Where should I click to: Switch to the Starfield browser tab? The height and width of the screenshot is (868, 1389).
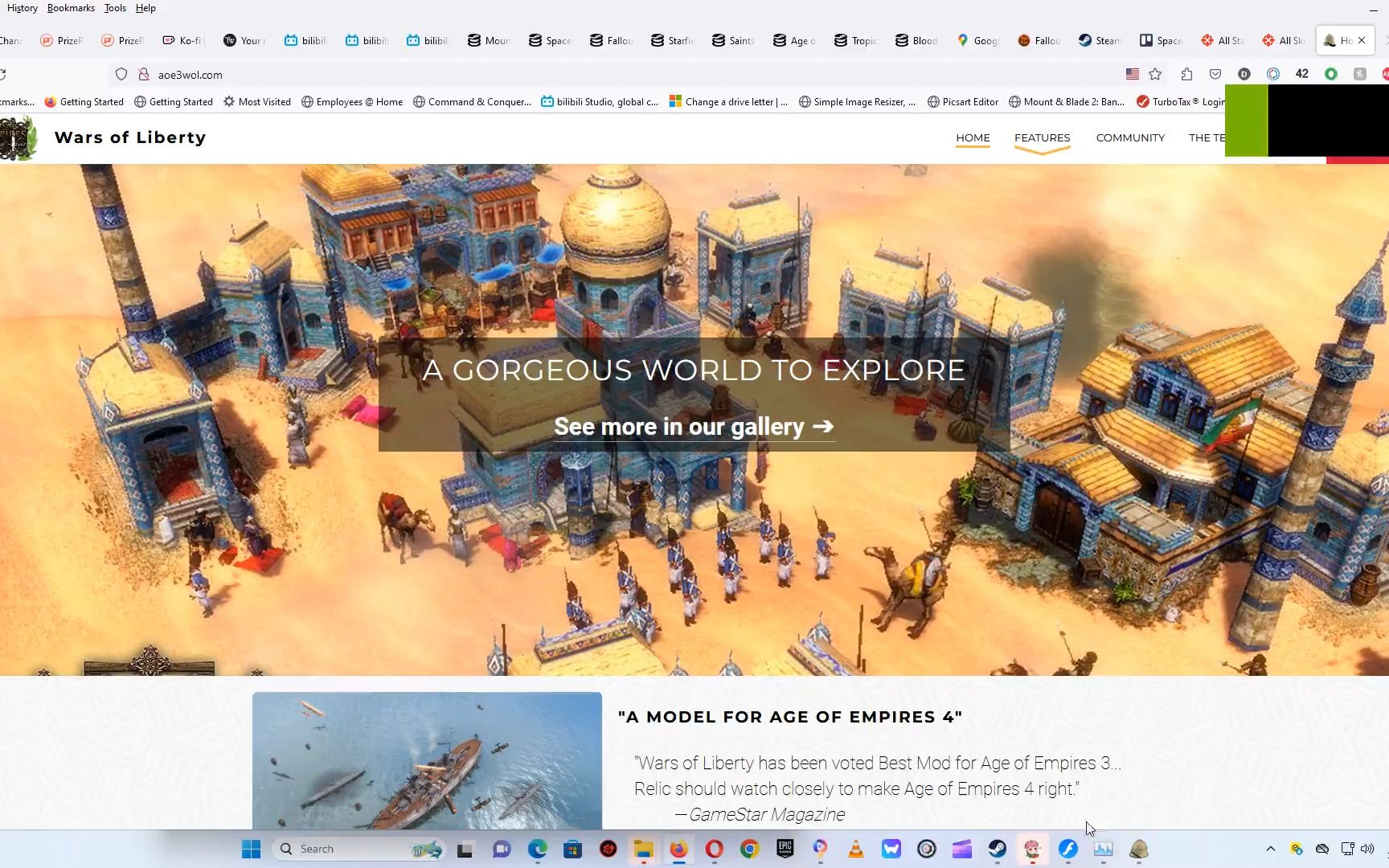click(x=673, y=40)
